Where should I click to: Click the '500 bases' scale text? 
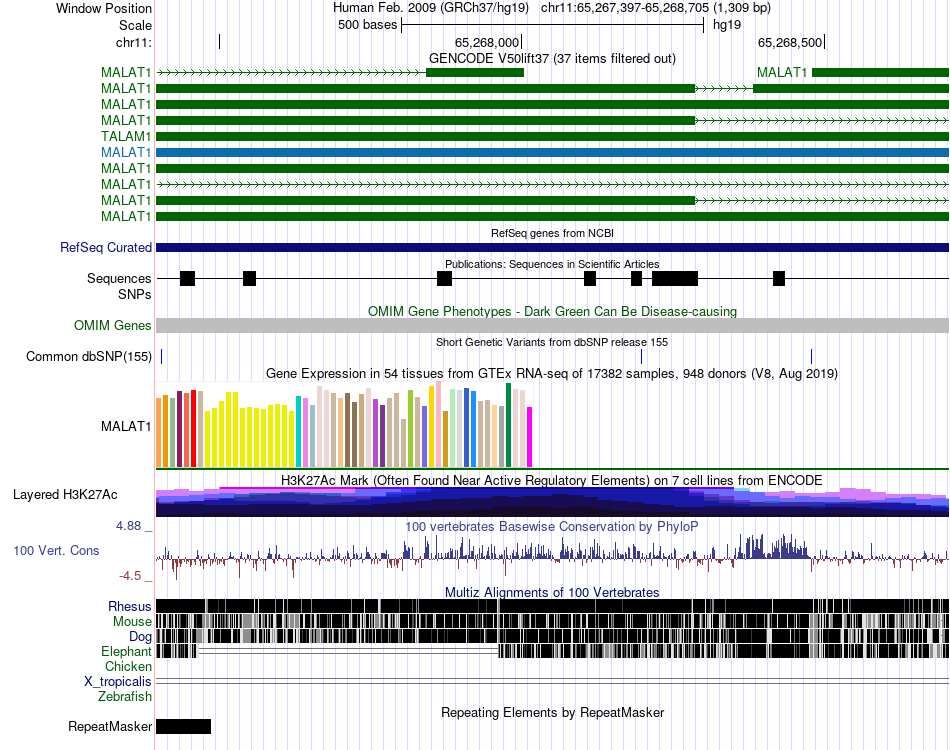coord(368,25)
